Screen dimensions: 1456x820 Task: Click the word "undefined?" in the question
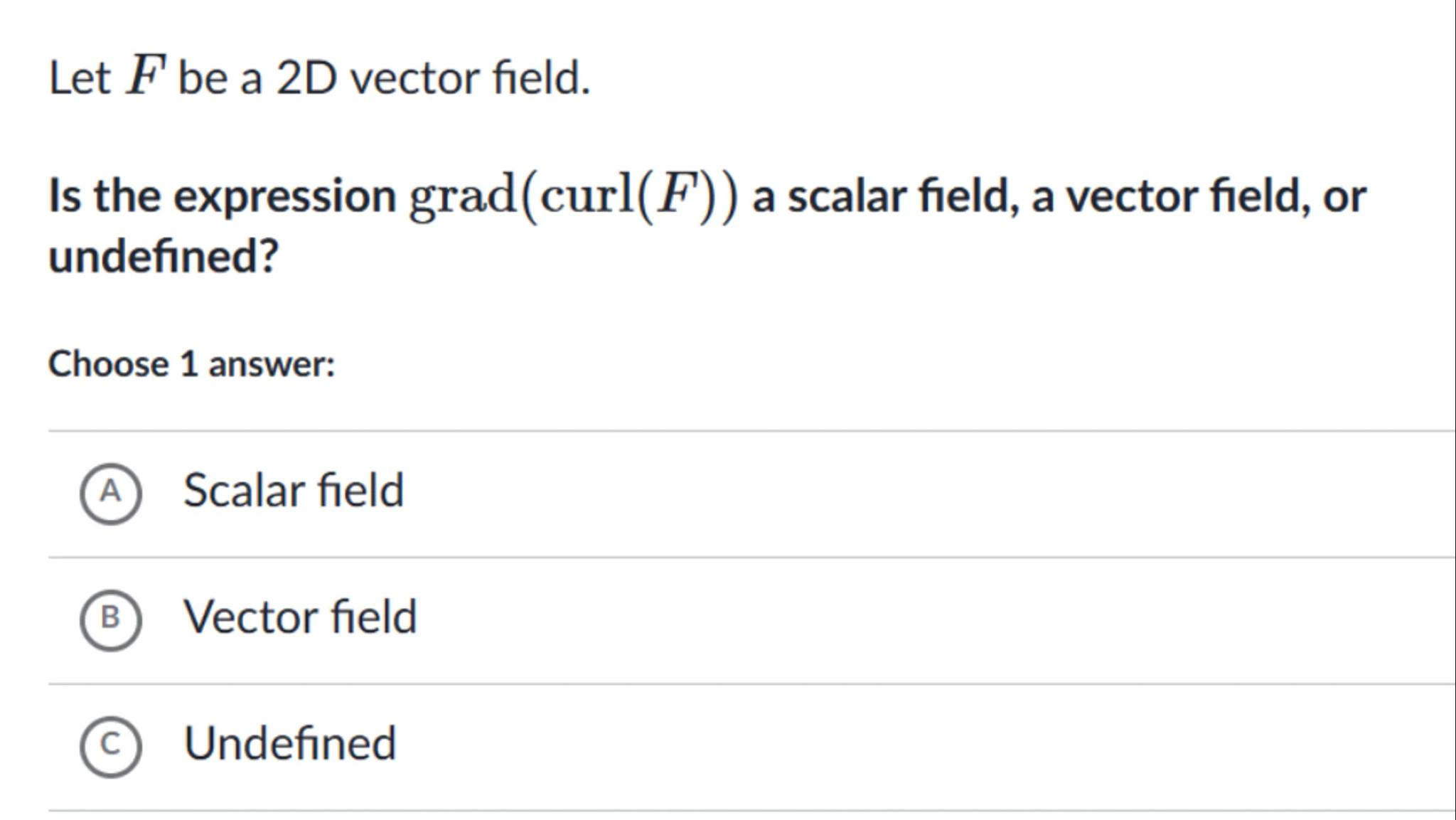tap(163, 256)
